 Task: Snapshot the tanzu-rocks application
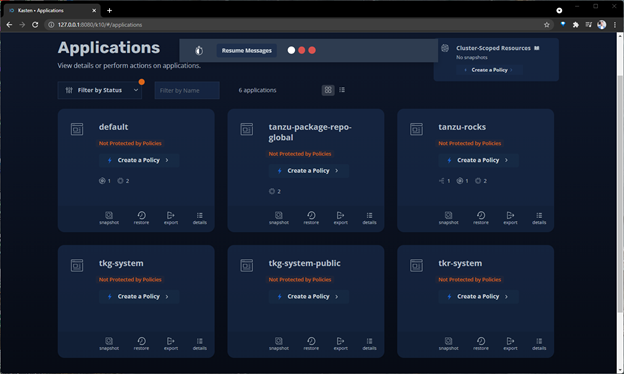(448, 218)
